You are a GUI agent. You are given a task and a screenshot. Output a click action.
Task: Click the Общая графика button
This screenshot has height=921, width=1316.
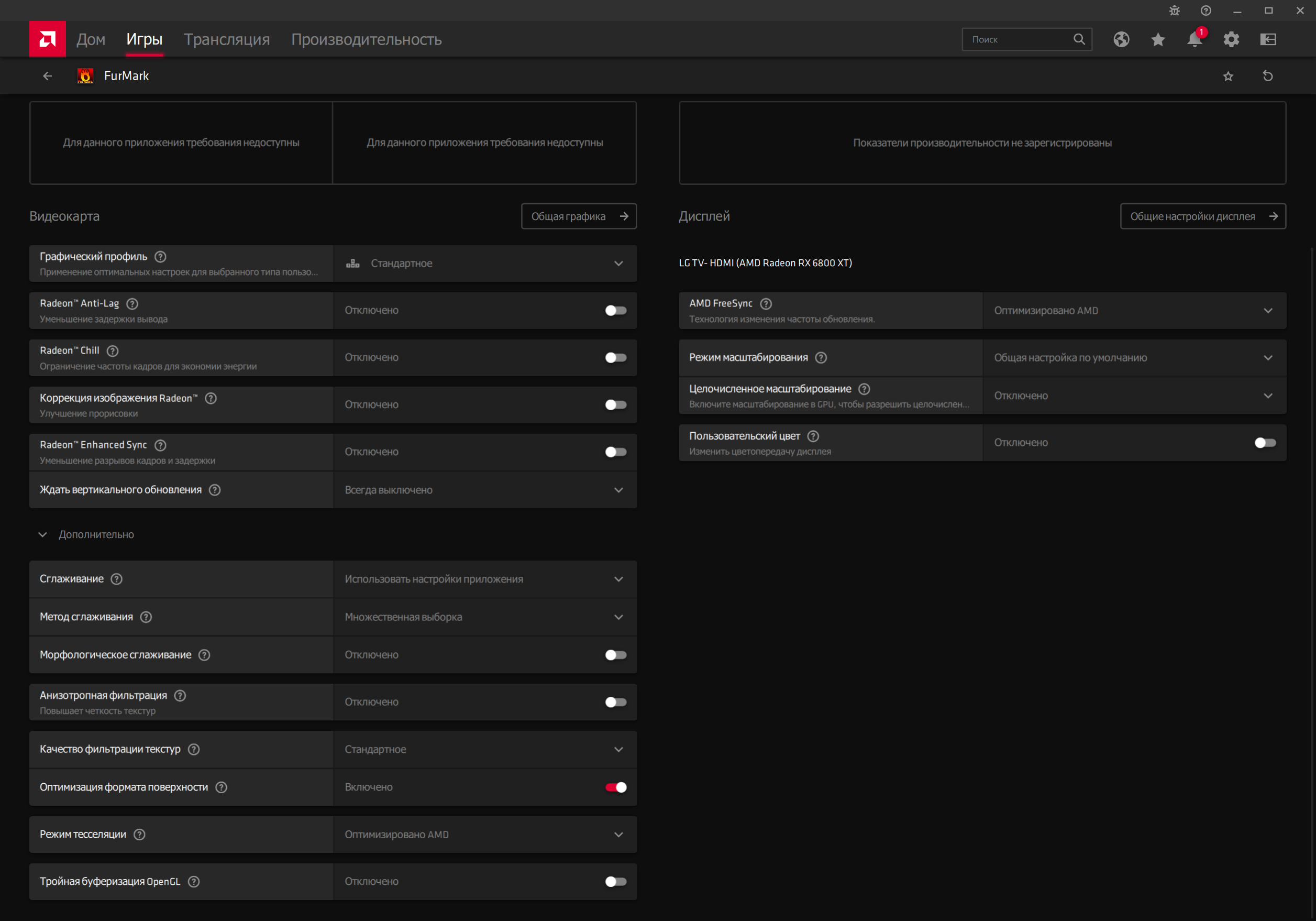pyautogui.click(x=578, y=216)
